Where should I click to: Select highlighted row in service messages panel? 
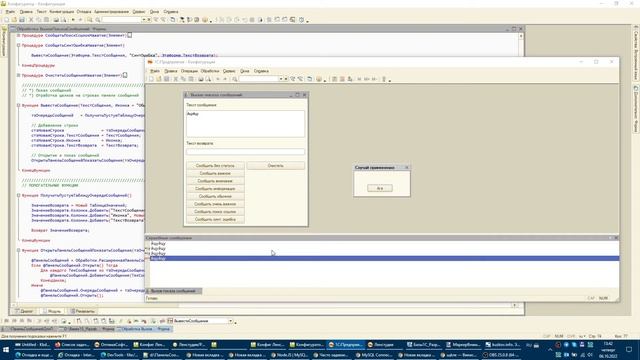[383, 258]
